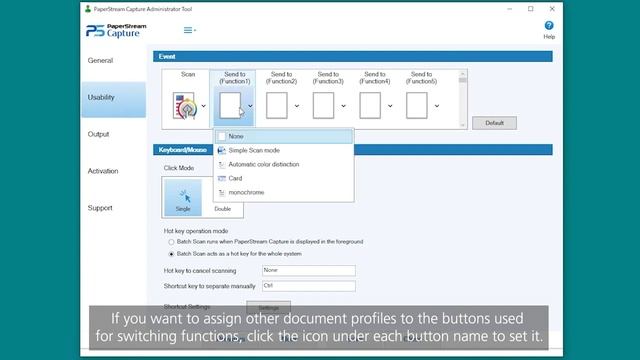Click the Automatic color detection item icon
Viewport: 640px width, 360px height.
222,164
